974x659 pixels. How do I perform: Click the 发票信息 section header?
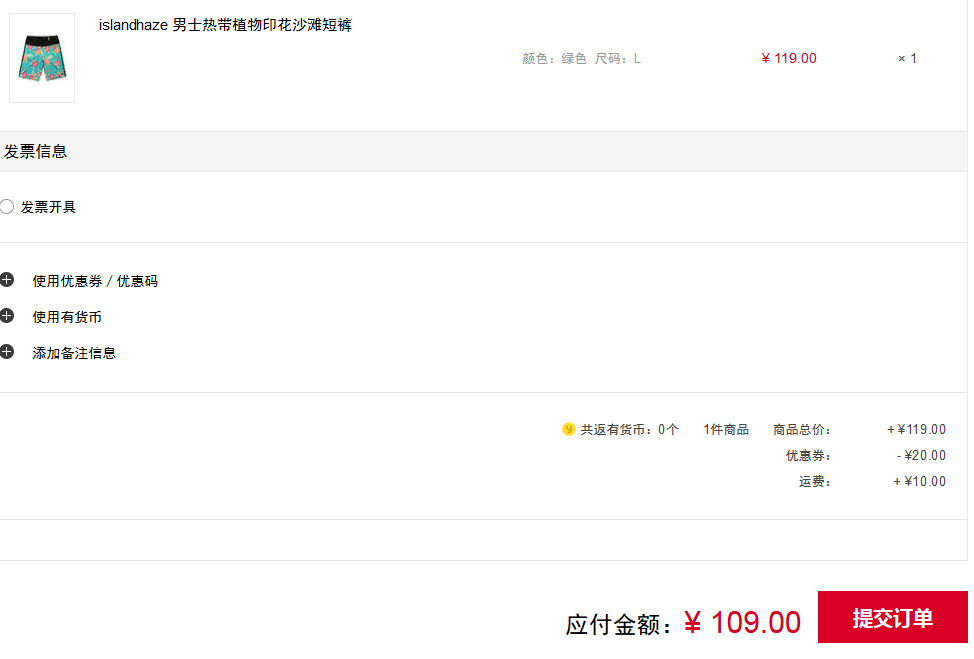[x=35, y=152]
